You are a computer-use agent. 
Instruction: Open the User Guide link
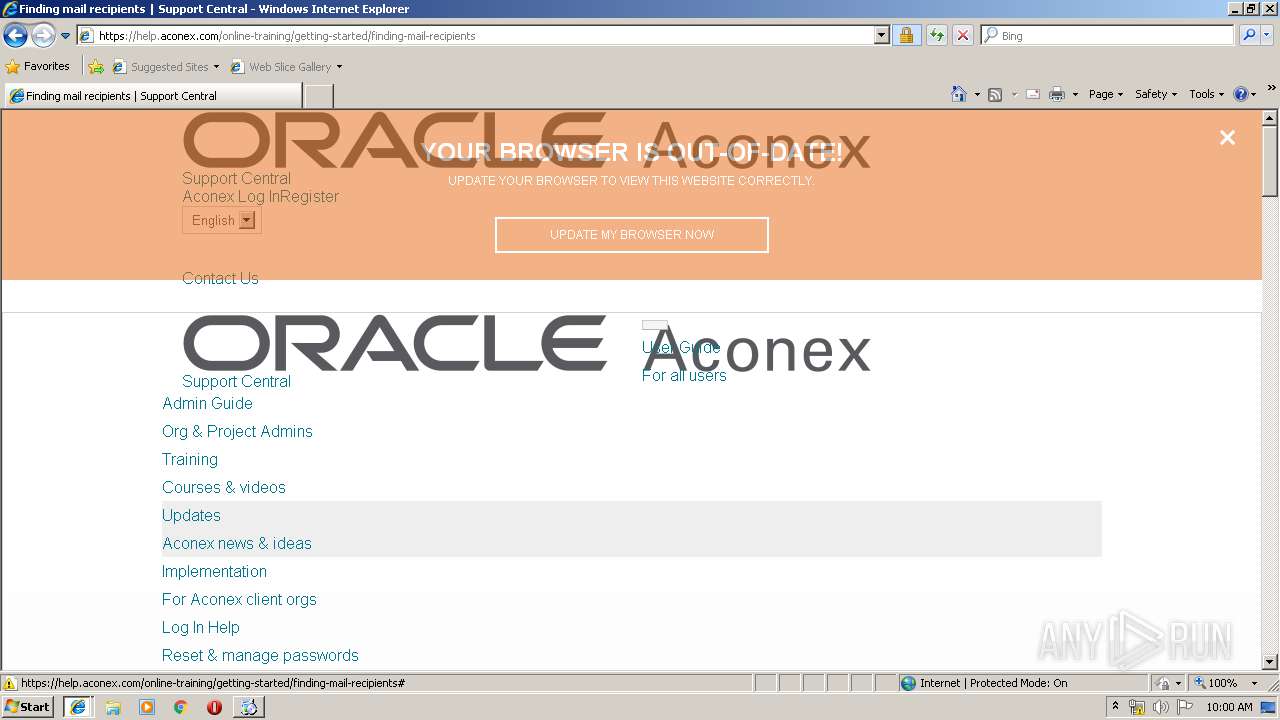click(x=681, y=348)
